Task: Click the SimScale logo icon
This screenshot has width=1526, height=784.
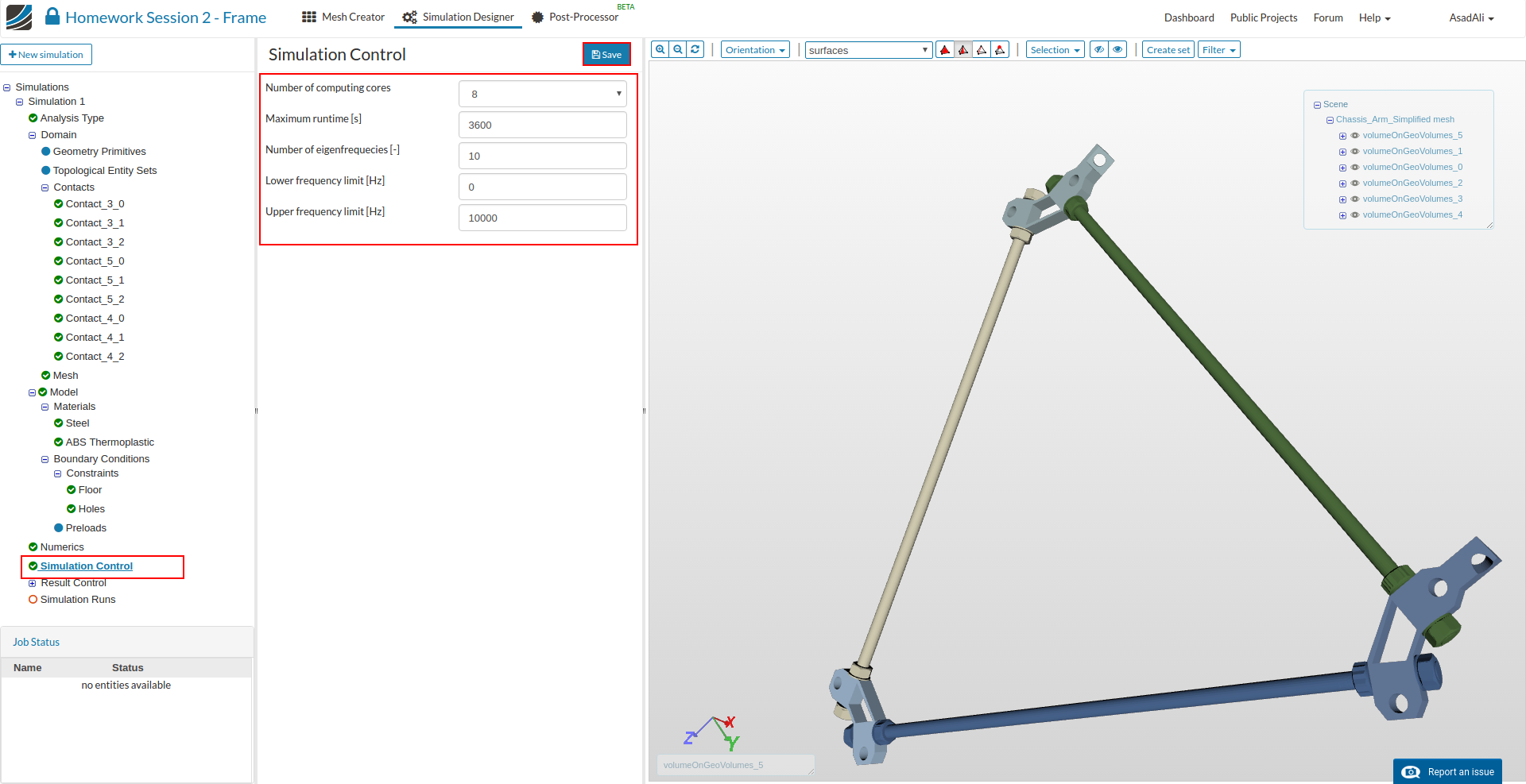Action: 19,17
